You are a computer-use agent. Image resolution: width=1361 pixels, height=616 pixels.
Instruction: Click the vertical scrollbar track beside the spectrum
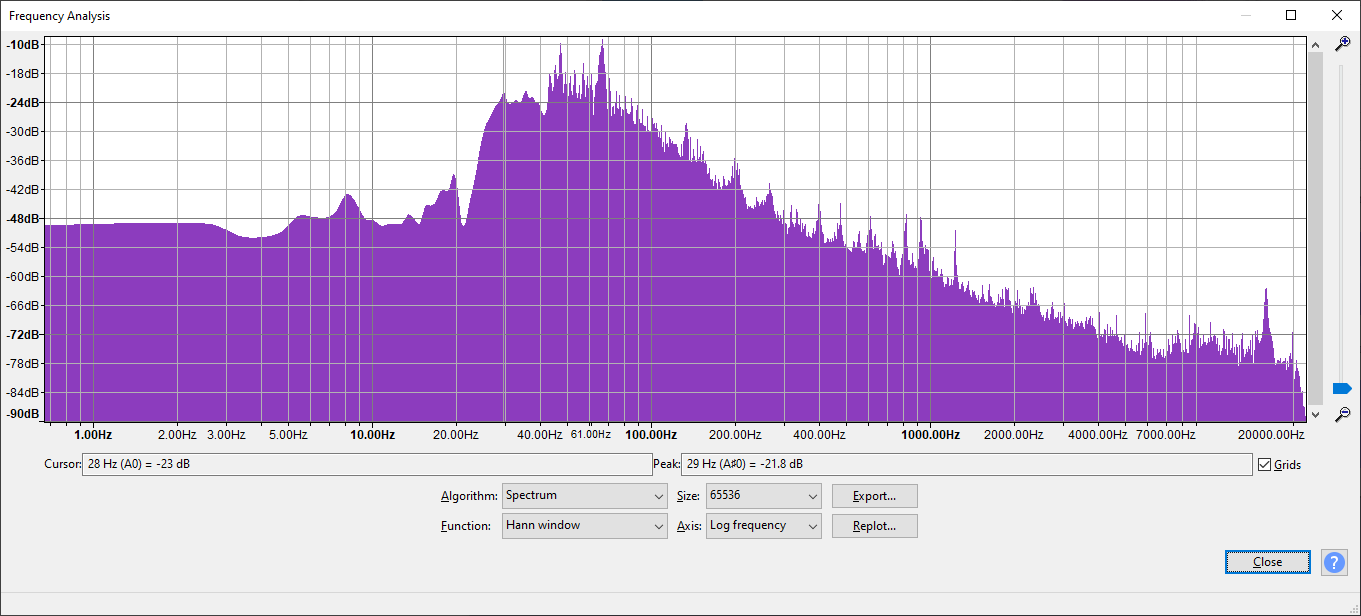1315,230
